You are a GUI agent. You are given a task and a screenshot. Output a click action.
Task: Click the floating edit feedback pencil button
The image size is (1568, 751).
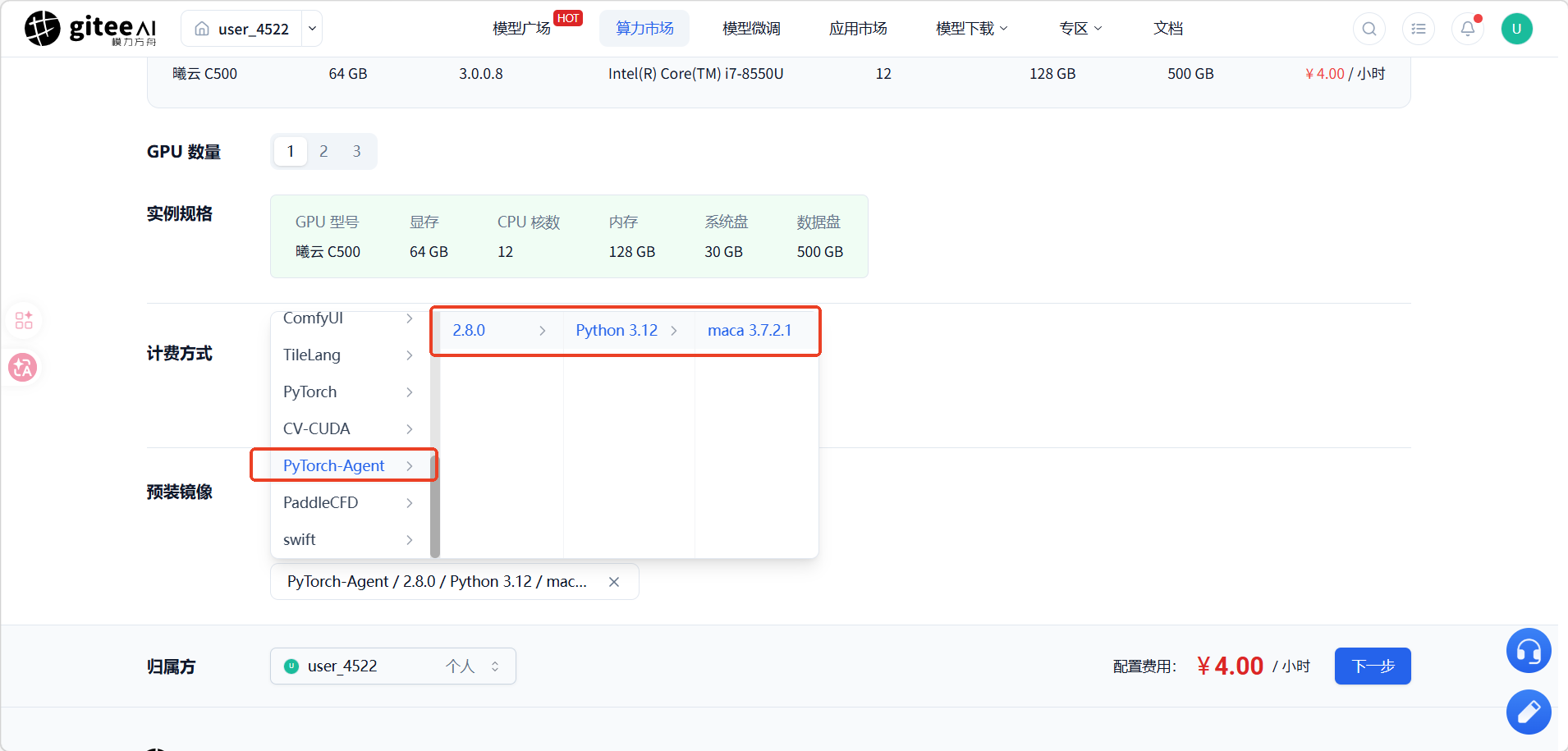(x=1529, y=712)
